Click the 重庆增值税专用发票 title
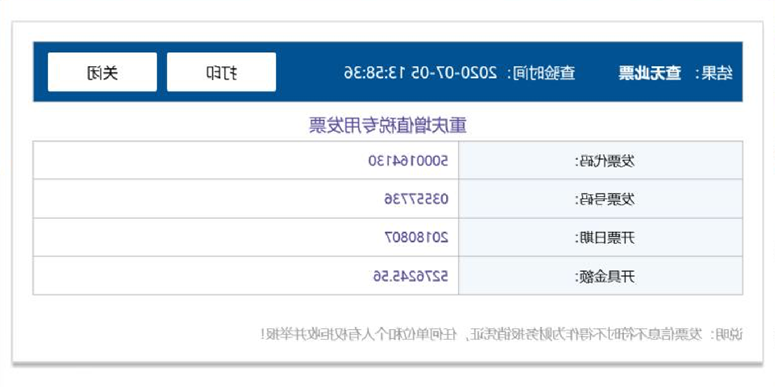The image size is (775, 387). (x=388, y=125)
